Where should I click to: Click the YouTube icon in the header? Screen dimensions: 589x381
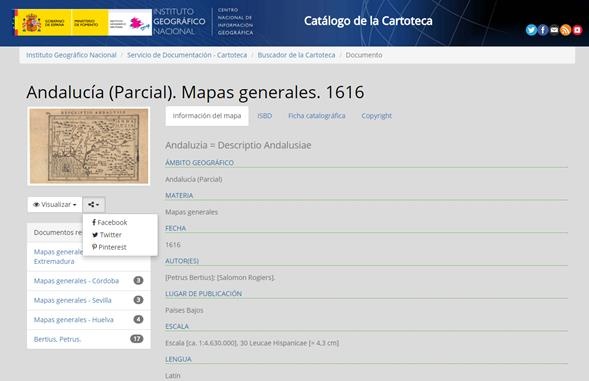577,30
